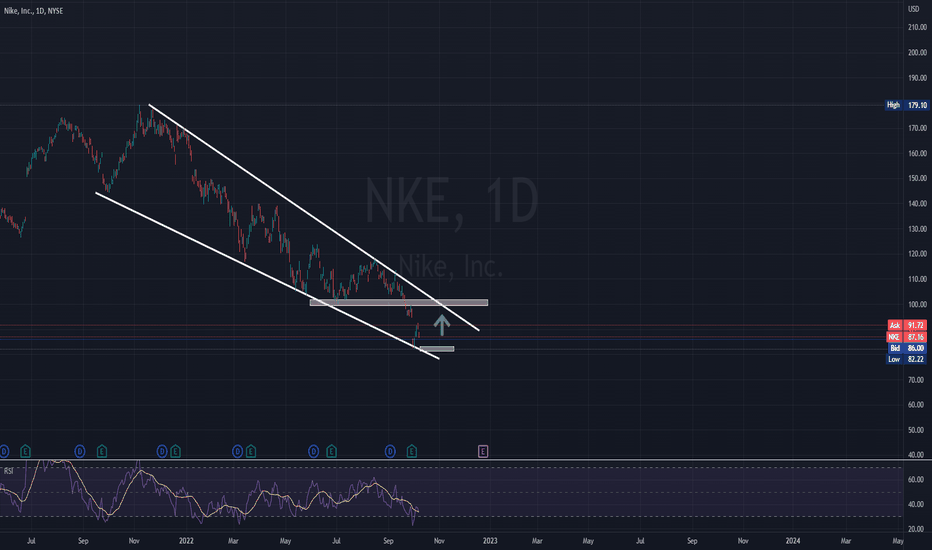Click the 200.00 price axis label
Screen dimensions: 932x550
(x=917, y=52)
